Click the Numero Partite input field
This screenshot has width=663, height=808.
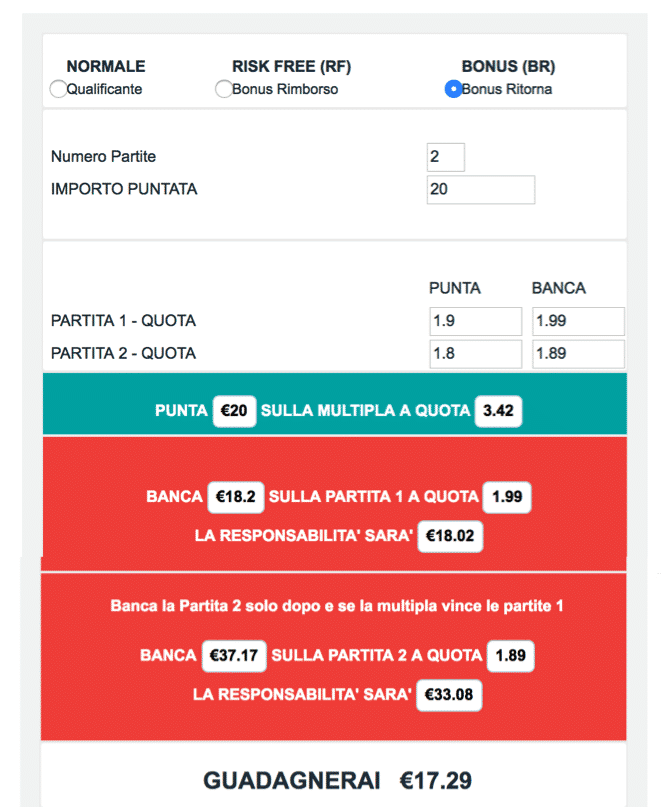click(x=446, y=157)
